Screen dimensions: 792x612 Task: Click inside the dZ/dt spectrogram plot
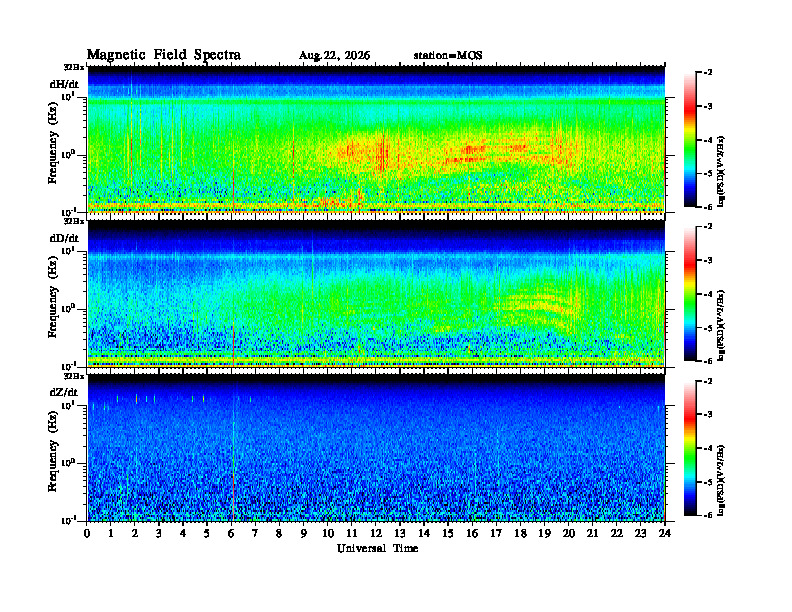point(376,448)
